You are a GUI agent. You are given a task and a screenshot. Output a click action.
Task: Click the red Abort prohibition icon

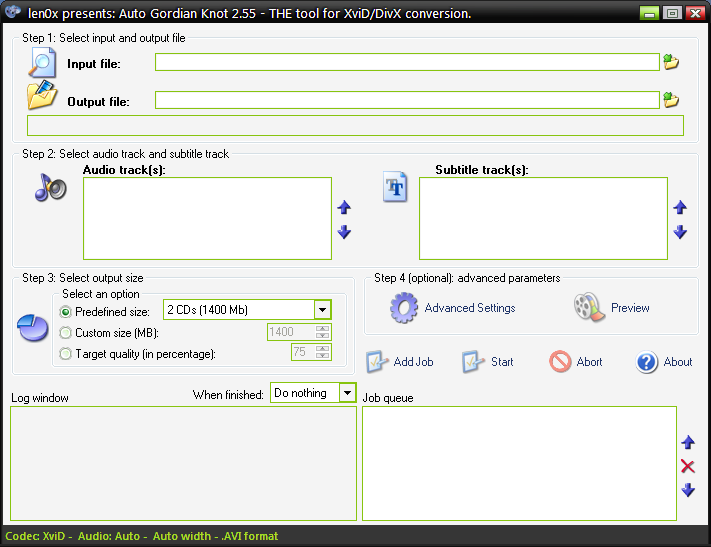coord(560,361)
